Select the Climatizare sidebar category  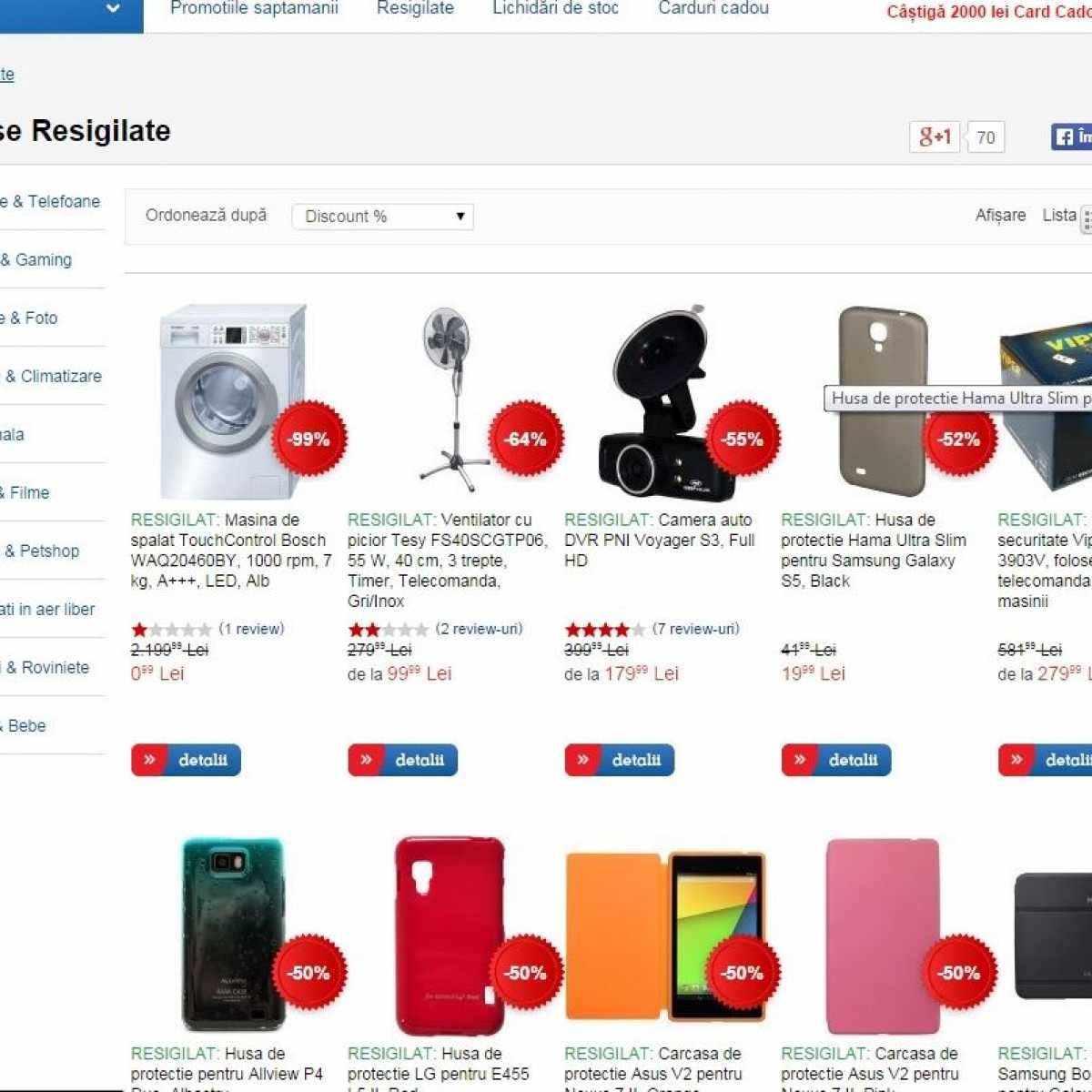click(x=55, y=376)
